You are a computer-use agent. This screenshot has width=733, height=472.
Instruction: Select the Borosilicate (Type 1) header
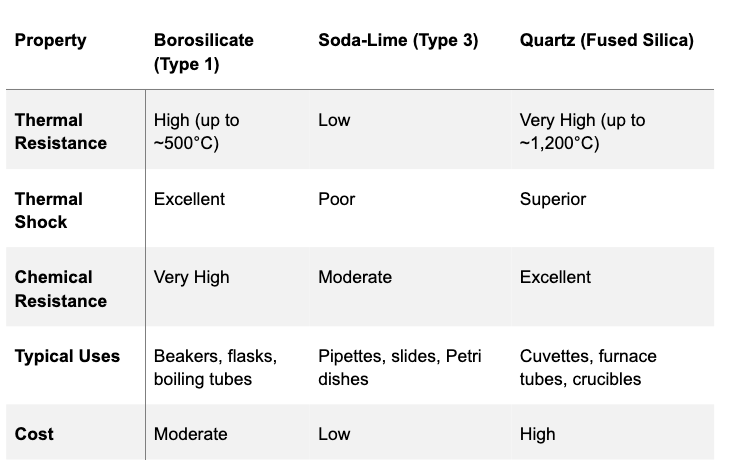pyautogui.click(x=203, y=52)
